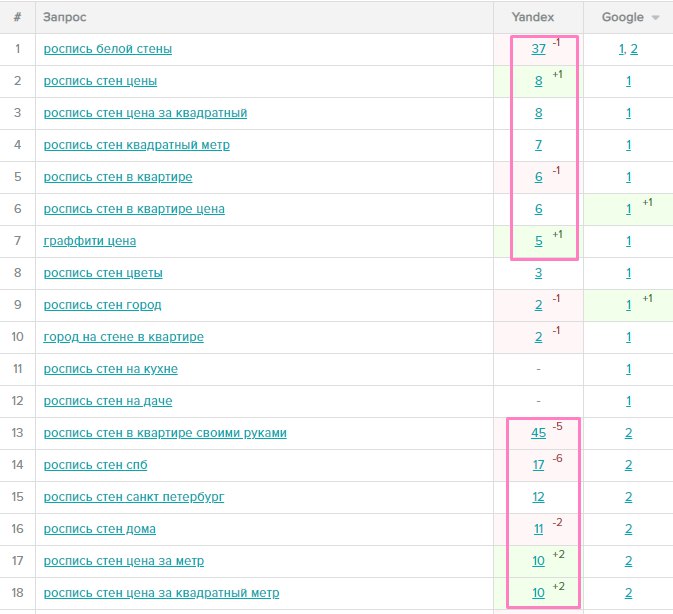Click Google position 2 for 'роспись стен дома'
The image size is (673, 614).
click(628, 529)
